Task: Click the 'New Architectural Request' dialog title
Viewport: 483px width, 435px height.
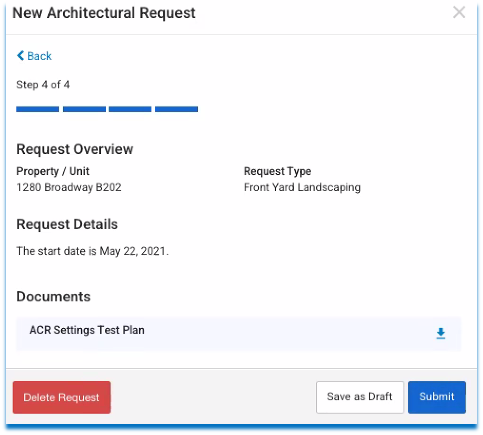Action: click(104, 13)
